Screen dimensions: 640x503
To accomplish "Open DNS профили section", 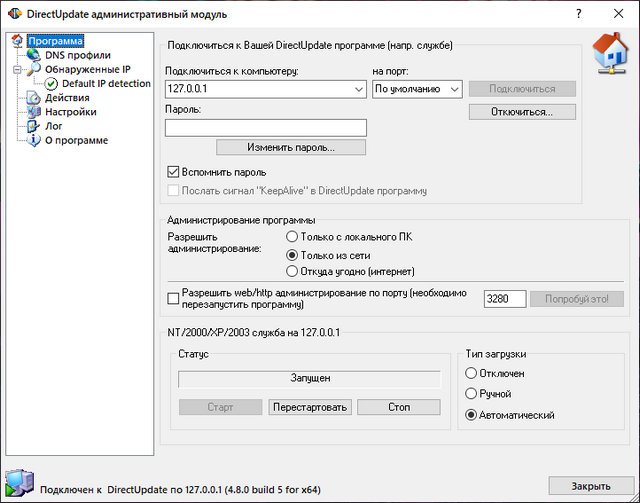I will click(78, 55).
